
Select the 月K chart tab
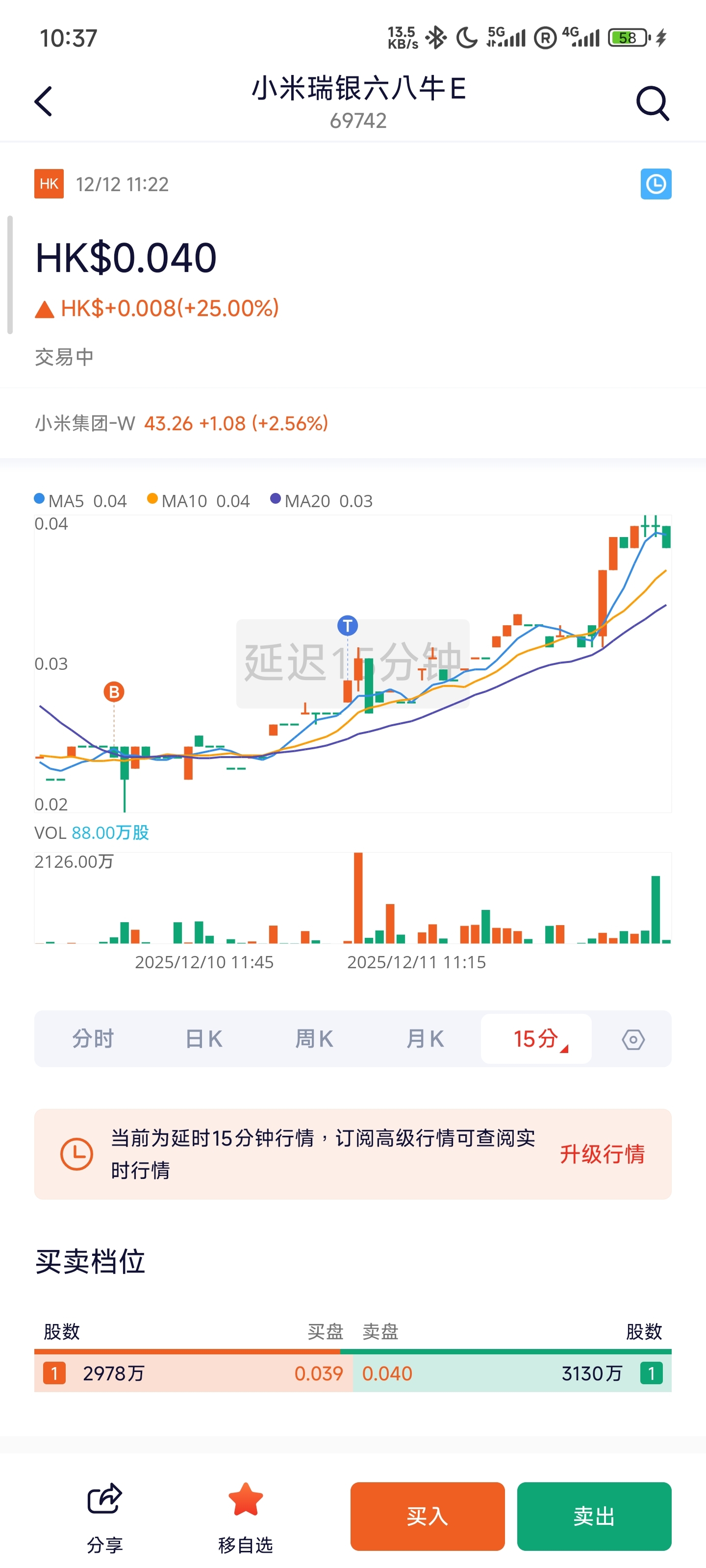(425, 1039)
